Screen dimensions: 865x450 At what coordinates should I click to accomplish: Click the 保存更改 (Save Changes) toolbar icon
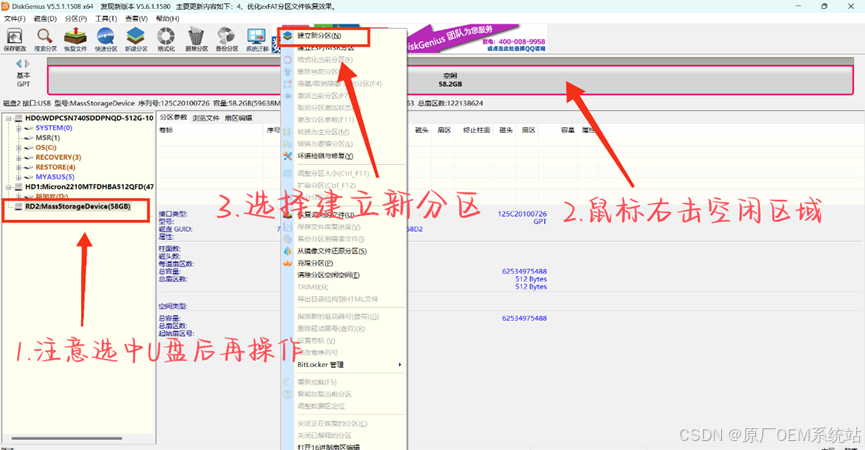click(x=14, y=40)
